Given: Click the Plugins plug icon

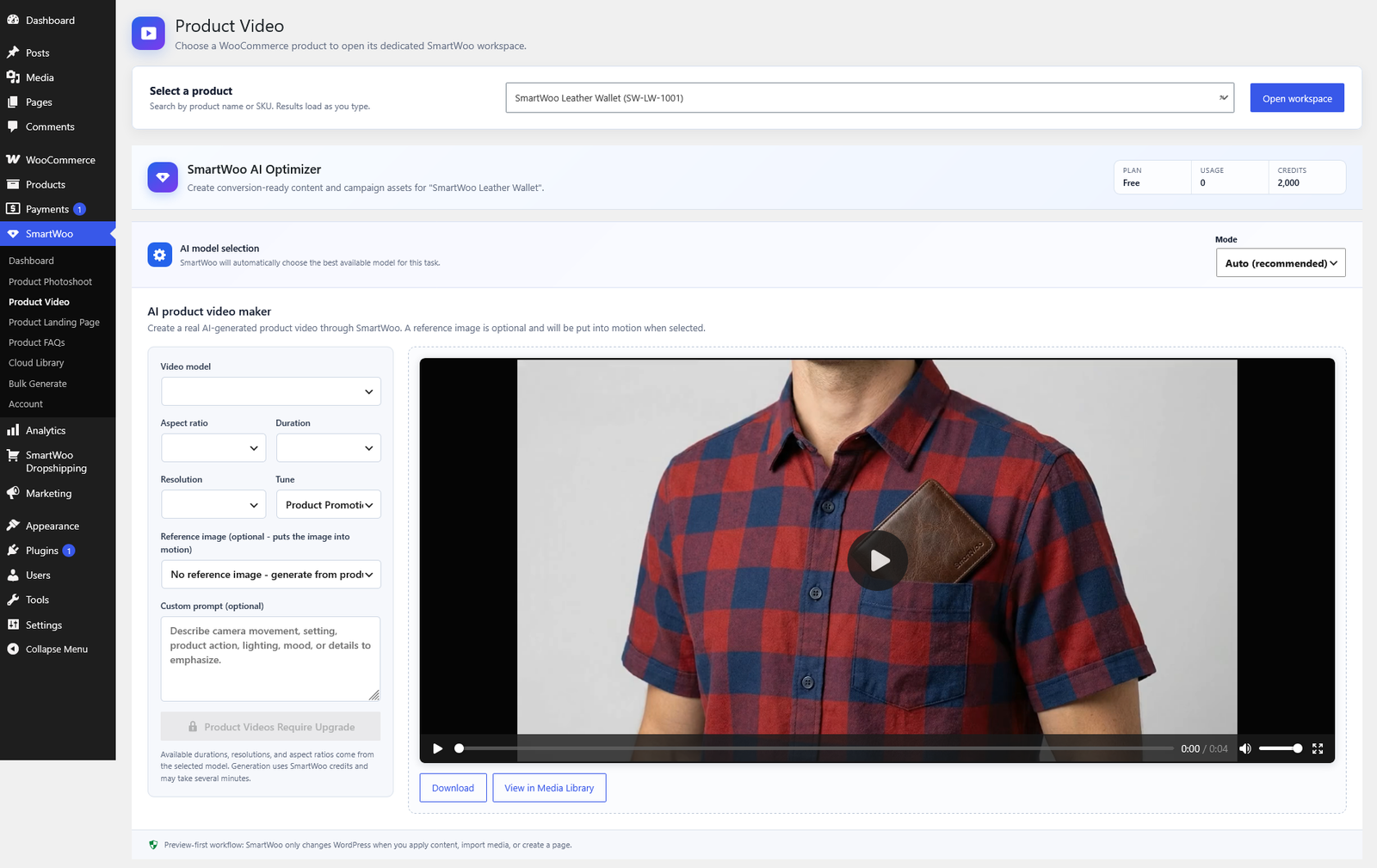Looking at the screenshot, I should 13,551.
